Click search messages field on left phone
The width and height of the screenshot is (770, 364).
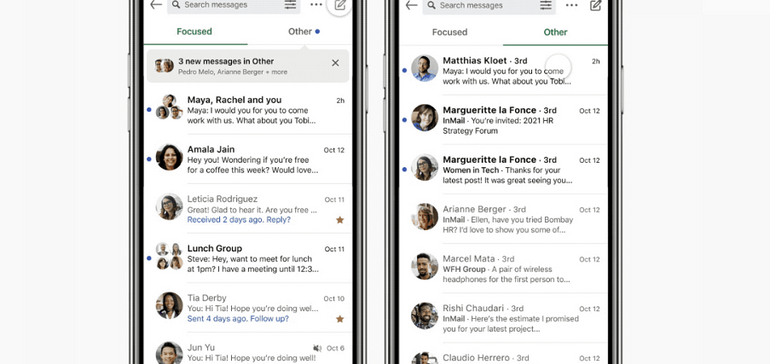[x=234, y=5]
